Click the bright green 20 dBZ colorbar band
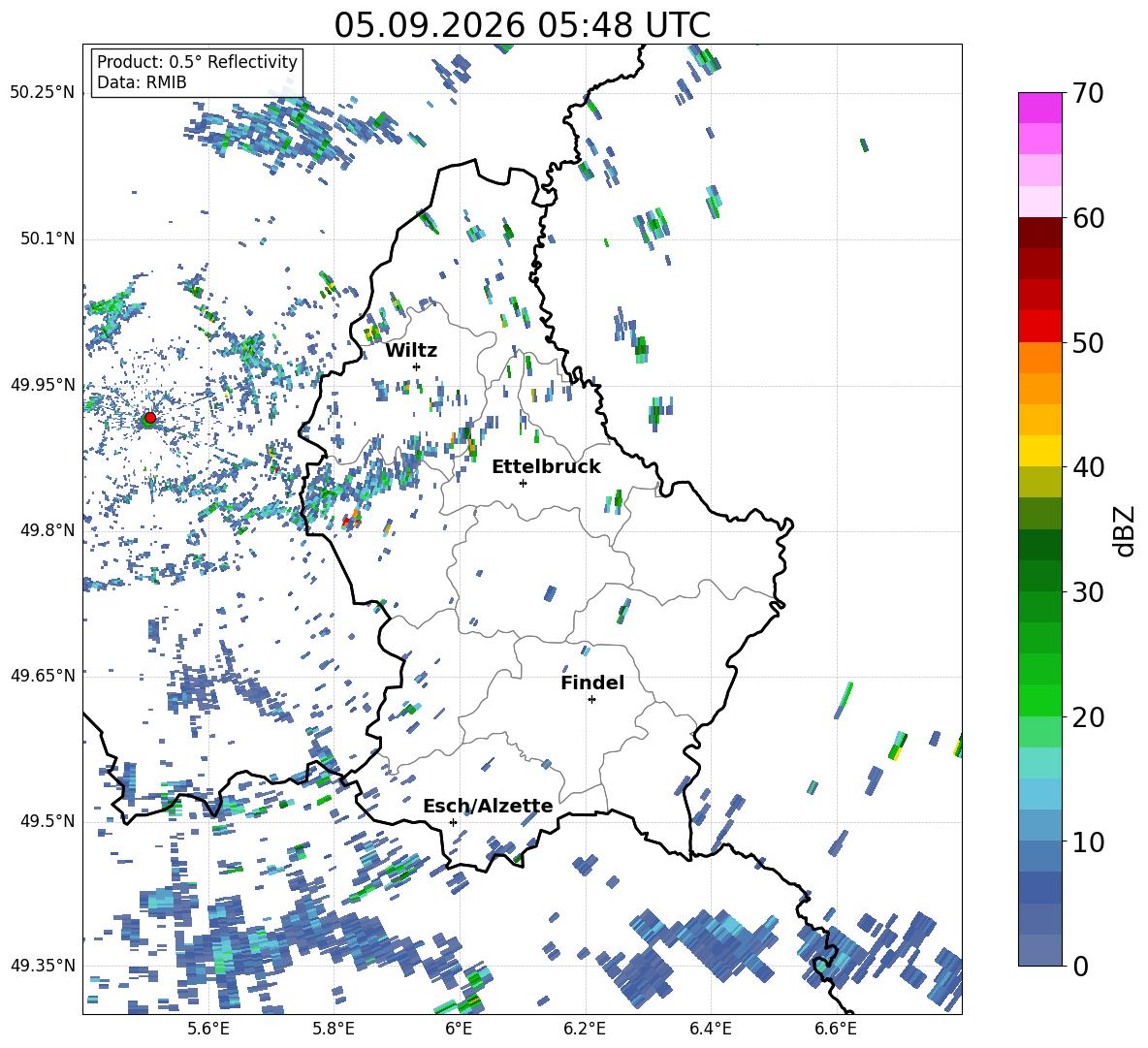 pyautogui.click(x=1039, y=700)
